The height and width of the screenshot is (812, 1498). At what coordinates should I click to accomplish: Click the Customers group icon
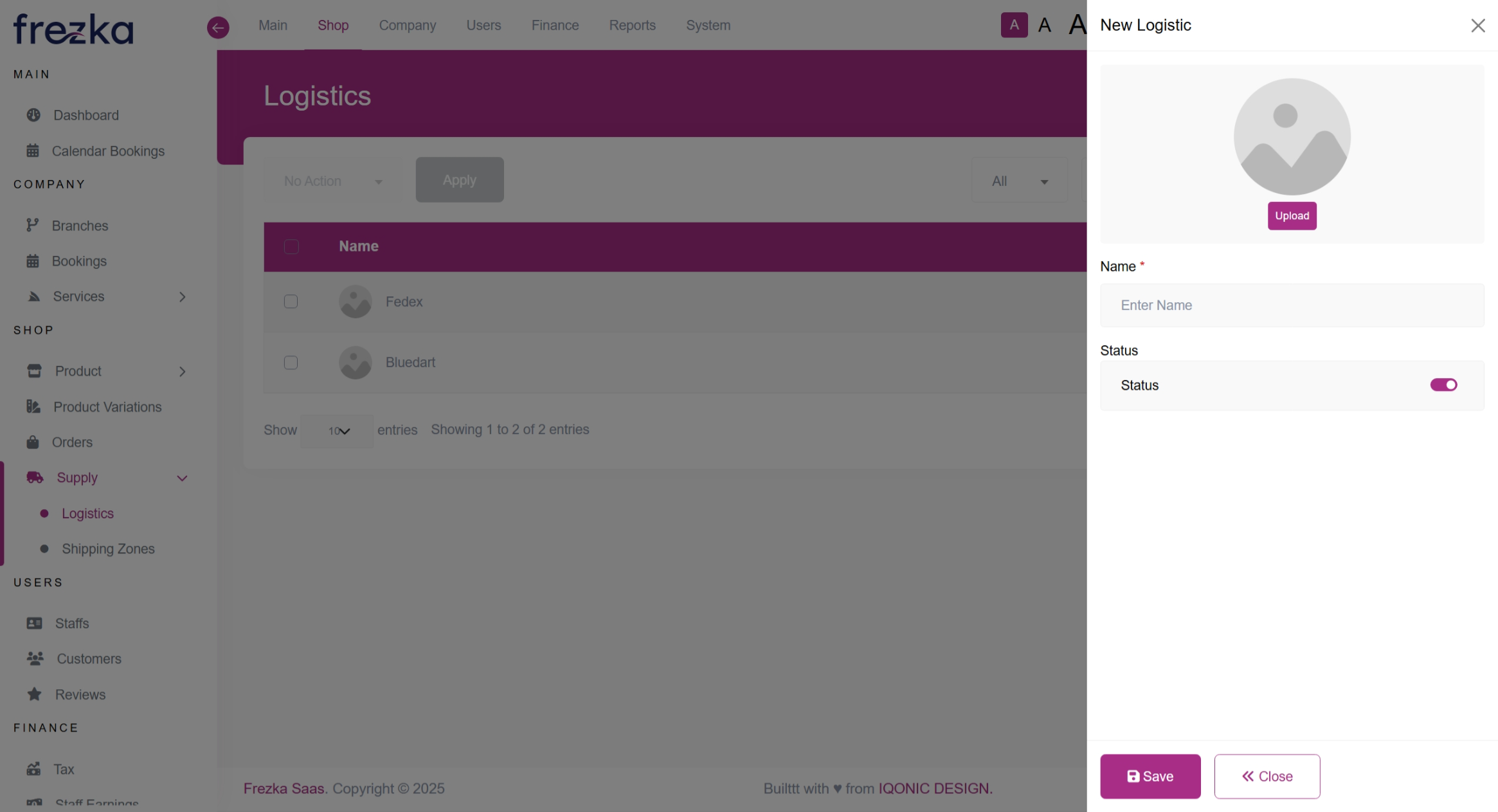35,658
